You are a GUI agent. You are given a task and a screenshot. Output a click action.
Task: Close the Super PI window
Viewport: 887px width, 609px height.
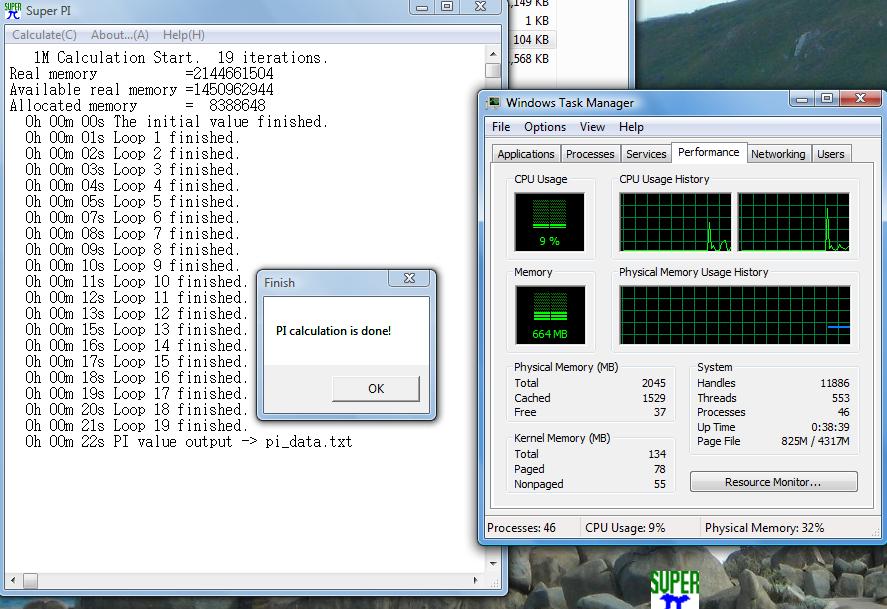[480, 7]
